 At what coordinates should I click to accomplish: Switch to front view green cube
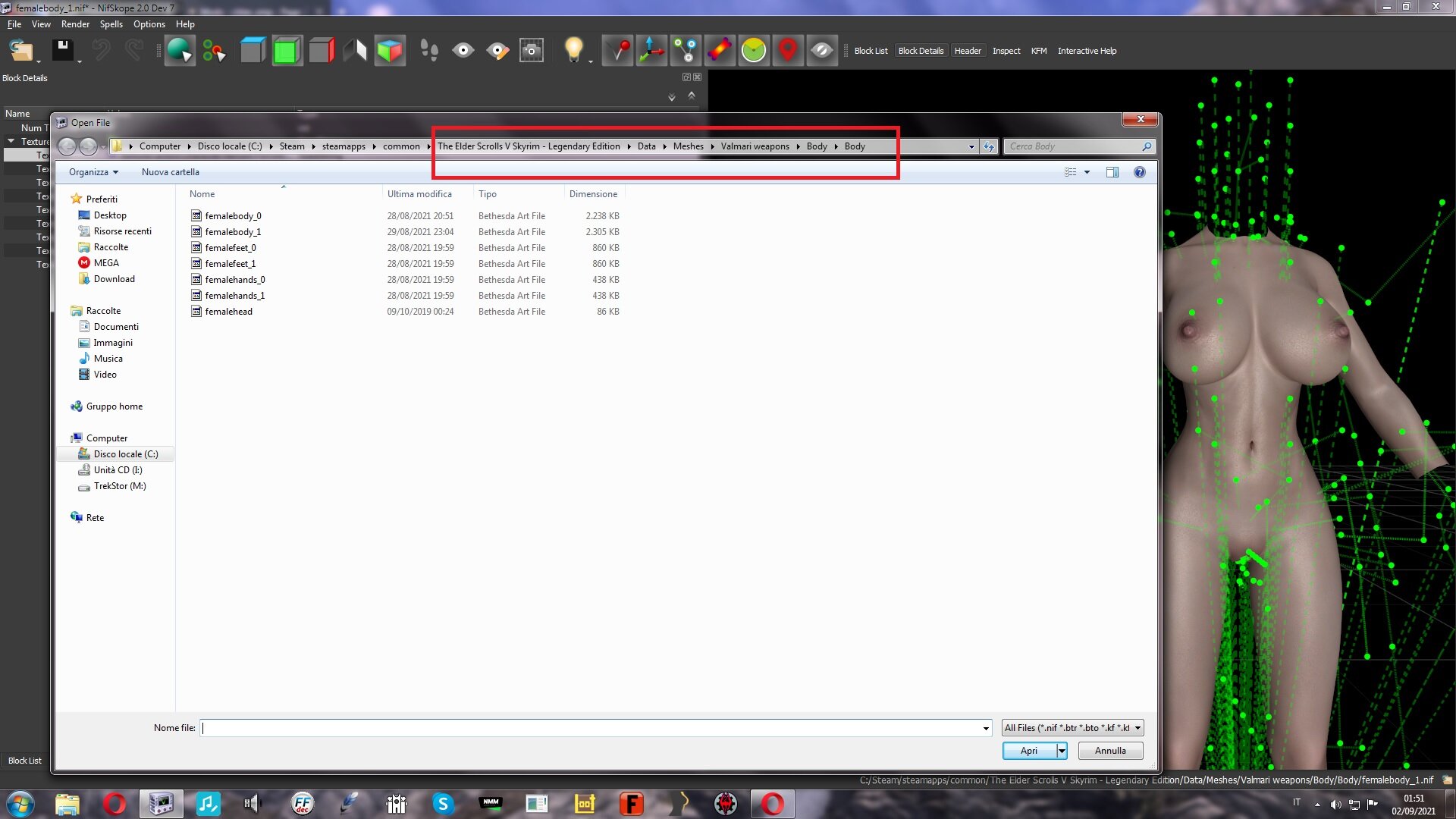(x=287, y=51)
